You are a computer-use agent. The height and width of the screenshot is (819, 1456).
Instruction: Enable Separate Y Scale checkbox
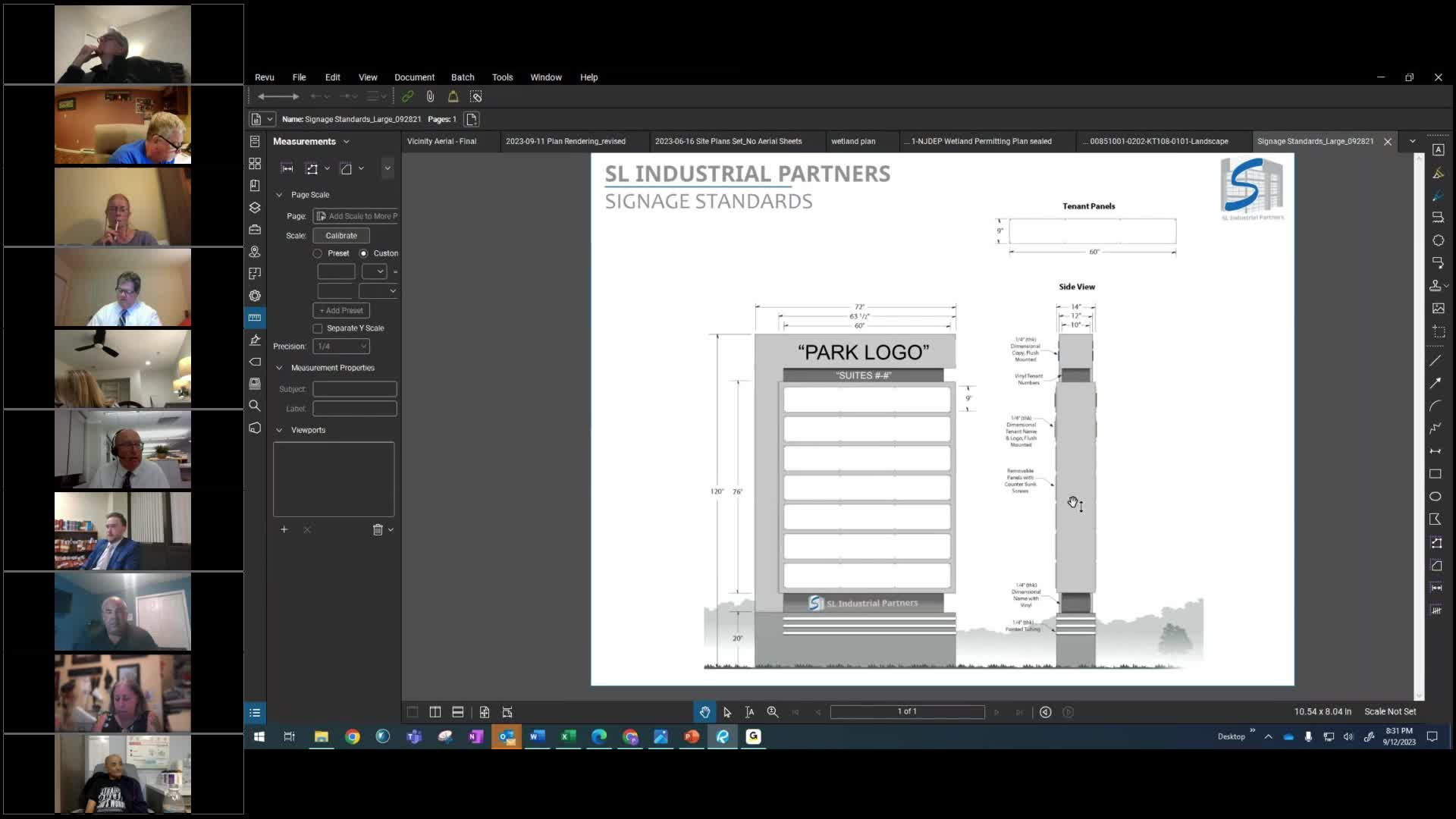[318, 328]
